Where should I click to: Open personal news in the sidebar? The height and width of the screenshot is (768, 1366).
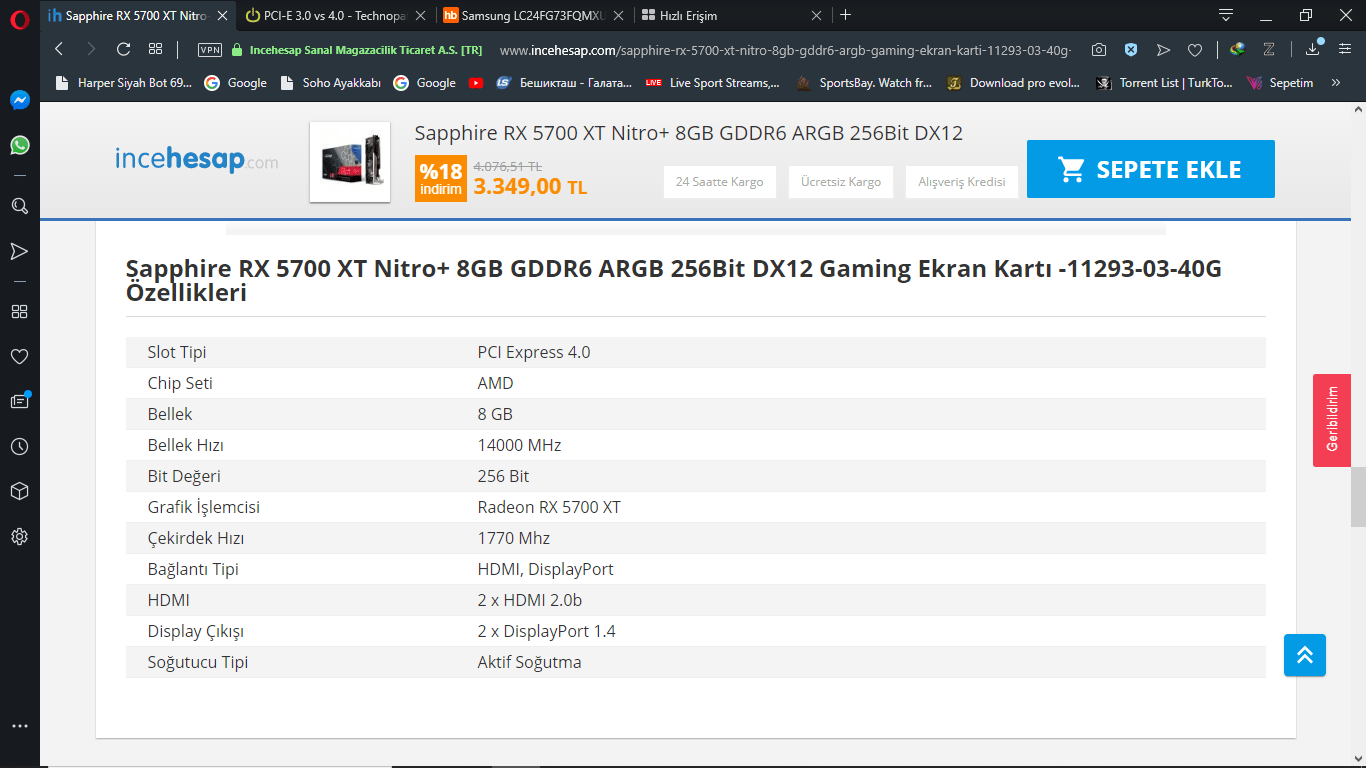(x=20, y=401)
